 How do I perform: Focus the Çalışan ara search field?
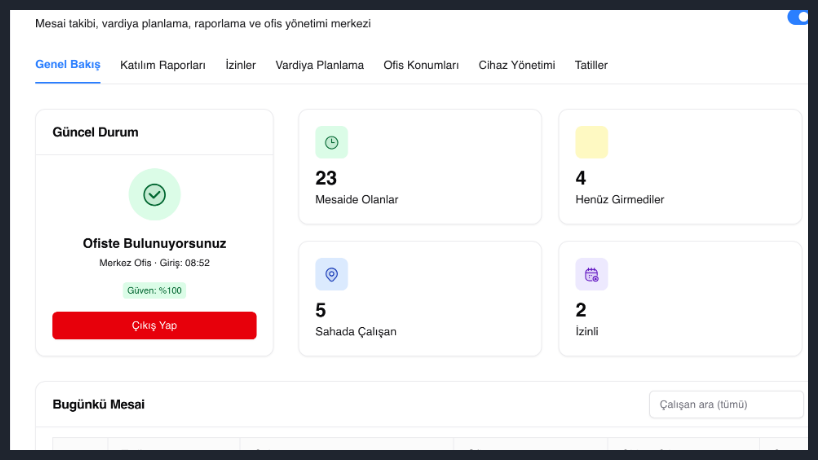coord(726,405)
